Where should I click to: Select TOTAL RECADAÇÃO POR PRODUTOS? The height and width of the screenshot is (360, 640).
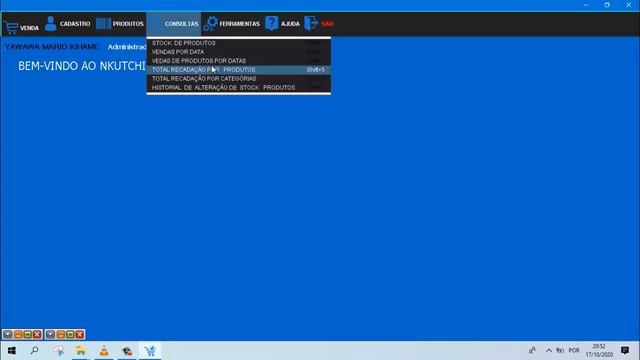coord(238,70)
